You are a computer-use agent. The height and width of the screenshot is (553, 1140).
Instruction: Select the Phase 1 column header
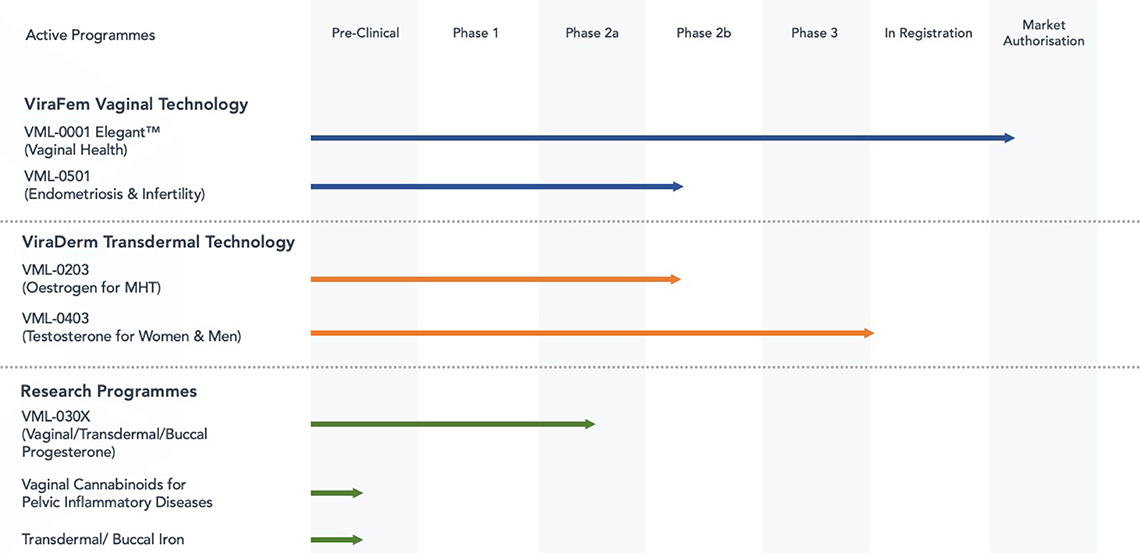pos(476,33)
